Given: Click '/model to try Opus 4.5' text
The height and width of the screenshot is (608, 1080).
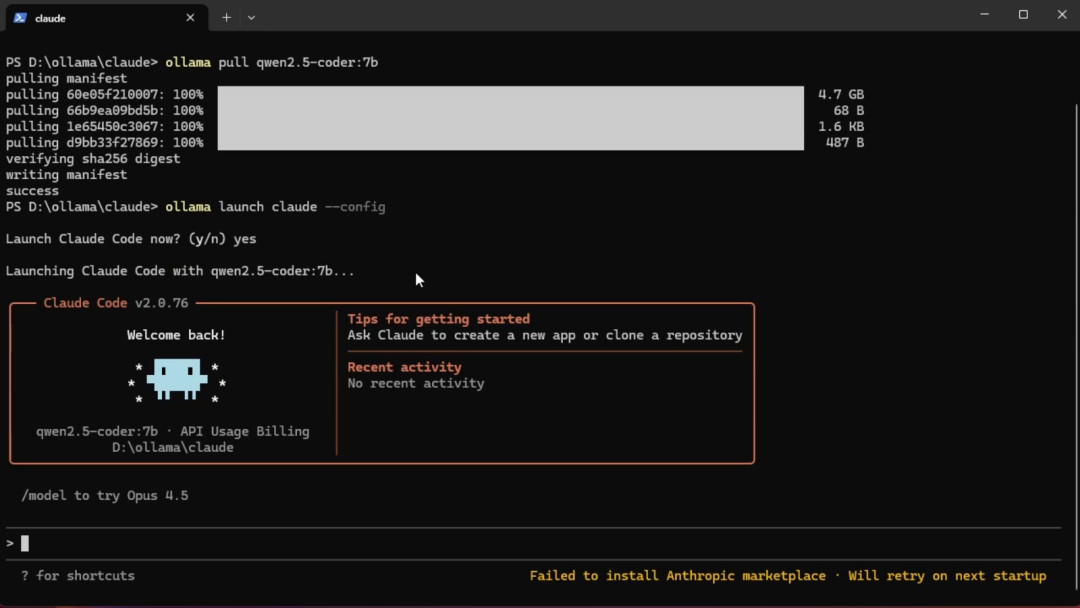Looking at the screenshot, I should pos(105,496).
